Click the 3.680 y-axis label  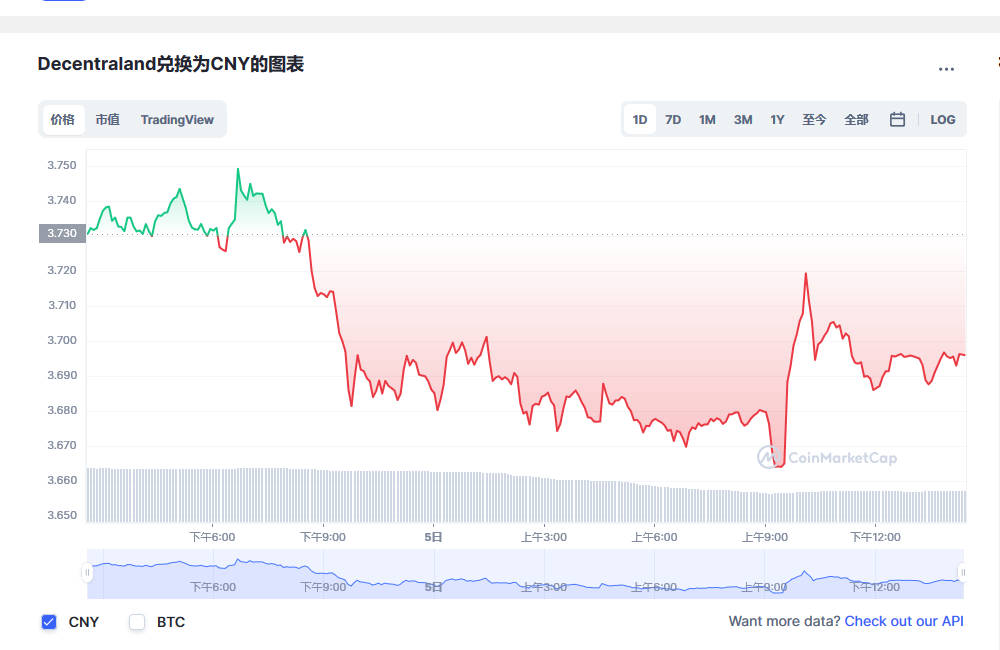(x=62, y=410)
